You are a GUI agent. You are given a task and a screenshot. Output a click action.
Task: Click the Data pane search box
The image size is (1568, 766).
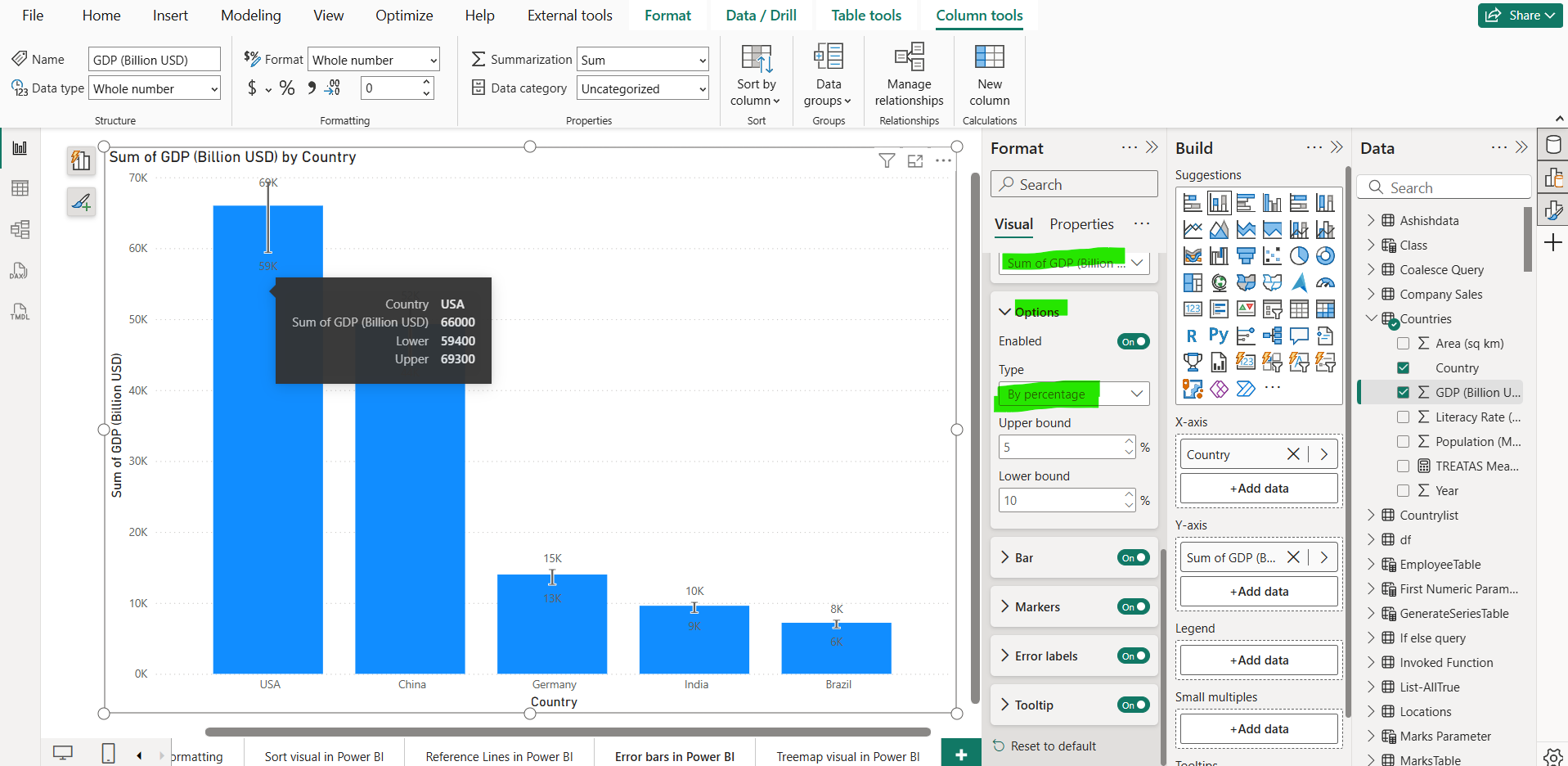(1444, 187)
